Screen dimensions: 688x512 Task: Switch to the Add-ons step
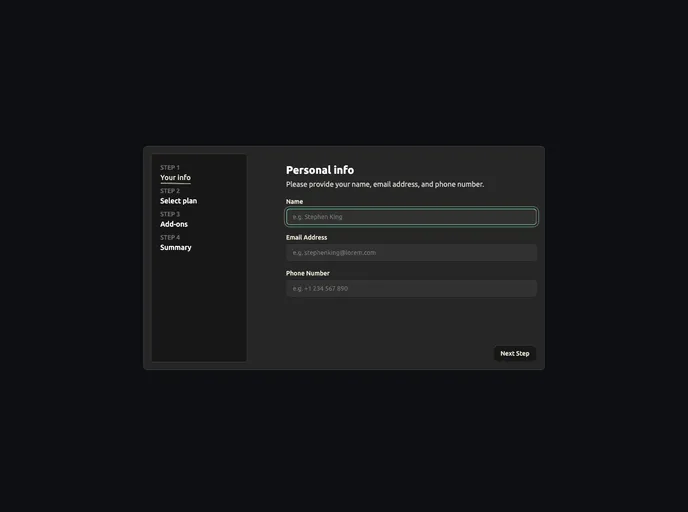click(x=174, y=224)
